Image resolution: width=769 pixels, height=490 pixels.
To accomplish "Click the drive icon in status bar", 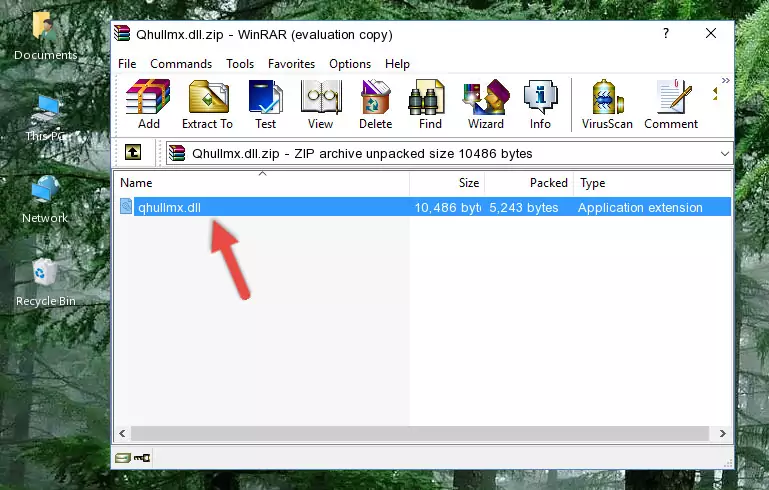I will (x=123, y=458).
